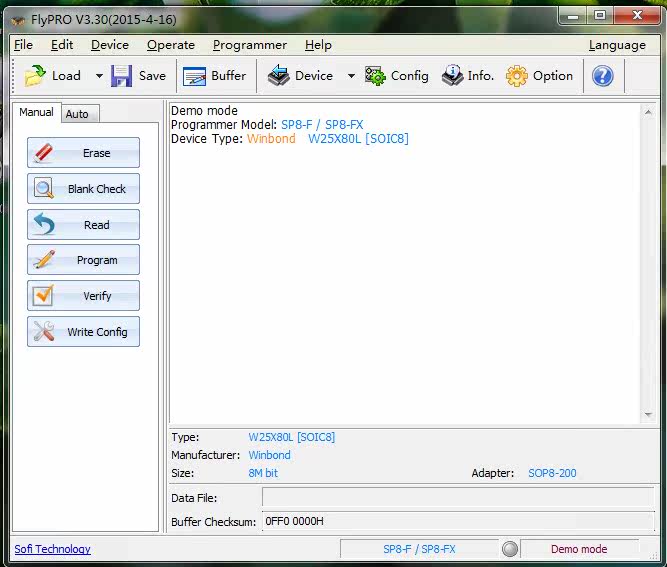Open the Config toolbar icon
The height and width of the screenshot is (567, 667).
click(x=376, y=76)
